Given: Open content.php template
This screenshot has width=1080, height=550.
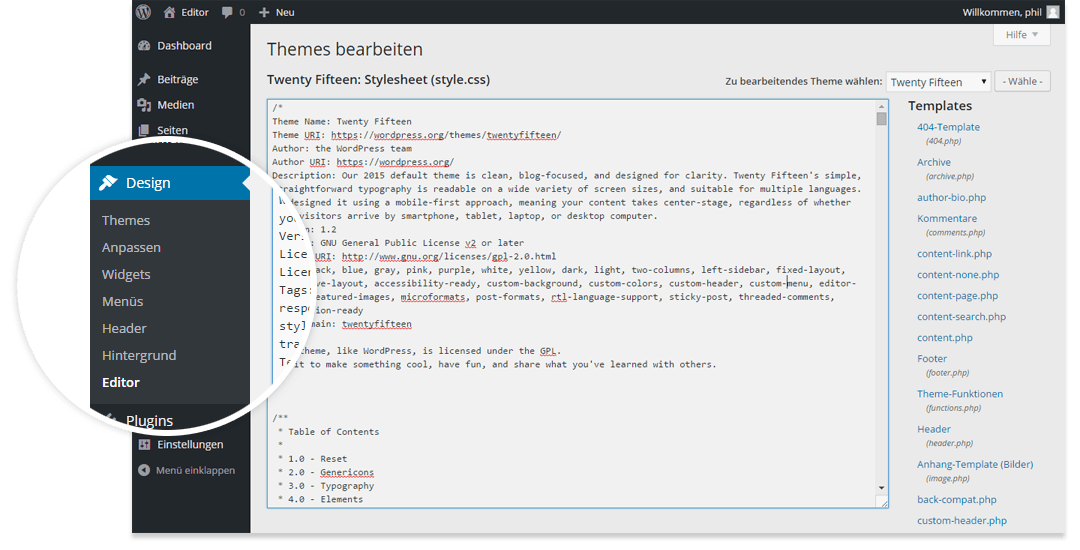Looking at the screenshot, I should coord(944,337).
